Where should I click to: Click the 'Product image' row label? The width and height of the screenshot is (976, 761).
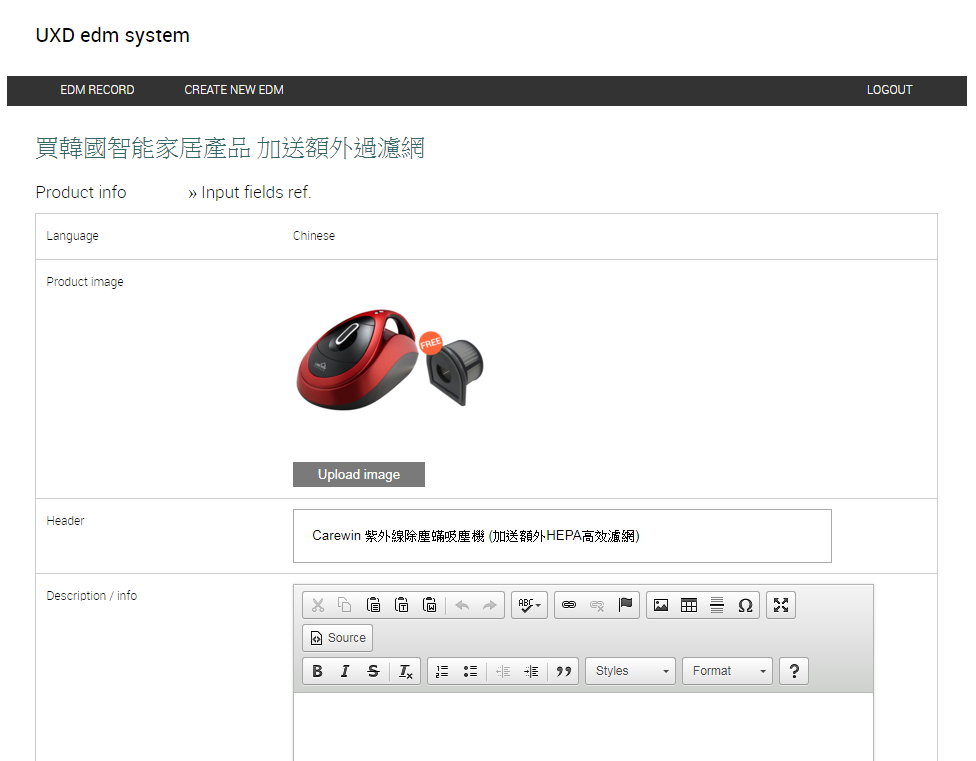click(85, 282)
